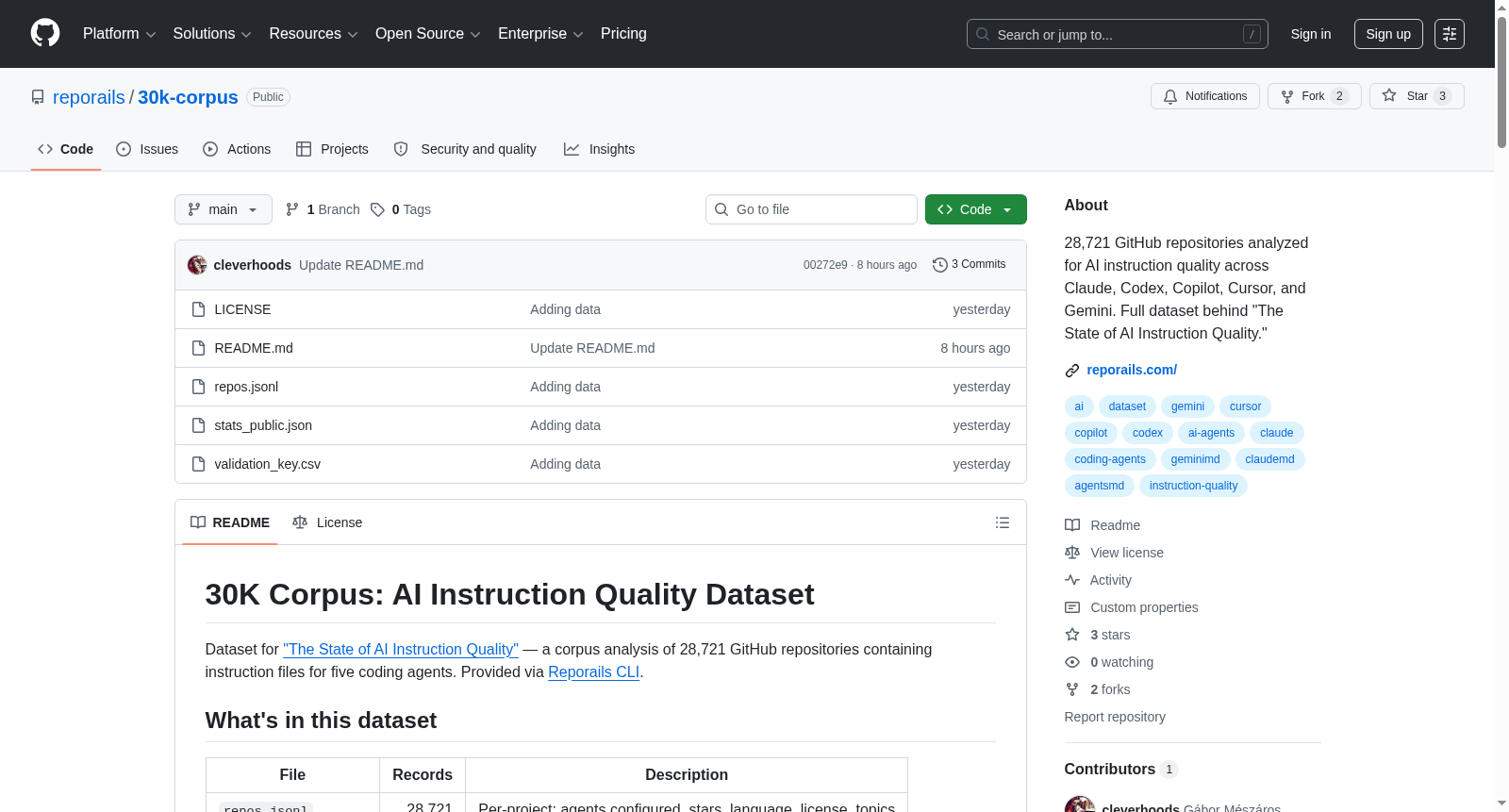Select the claude topic tag

point(1277,433)
